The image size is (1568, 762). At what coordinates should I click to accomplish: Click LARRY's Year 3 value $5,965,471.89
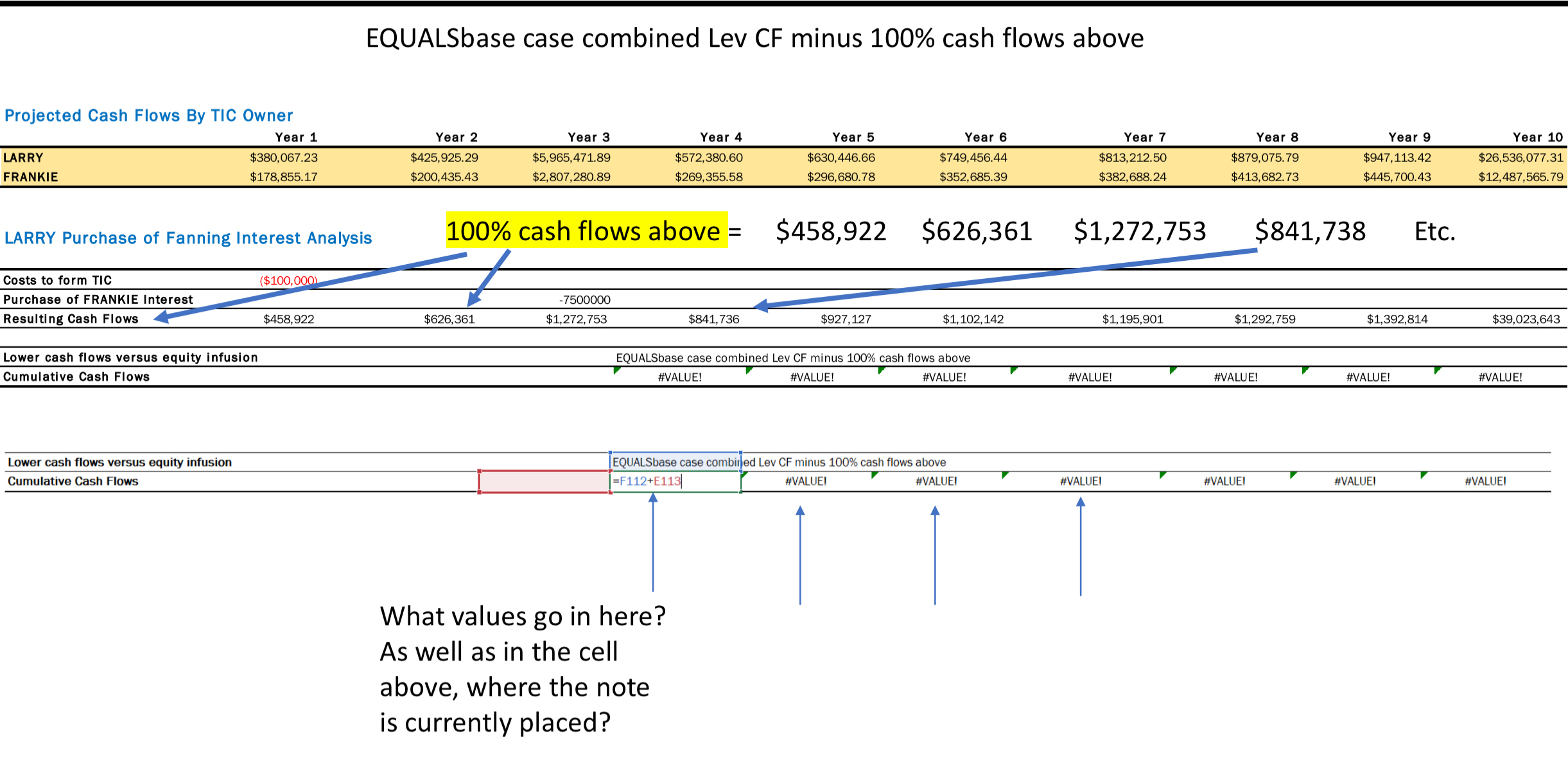(571, 157)
